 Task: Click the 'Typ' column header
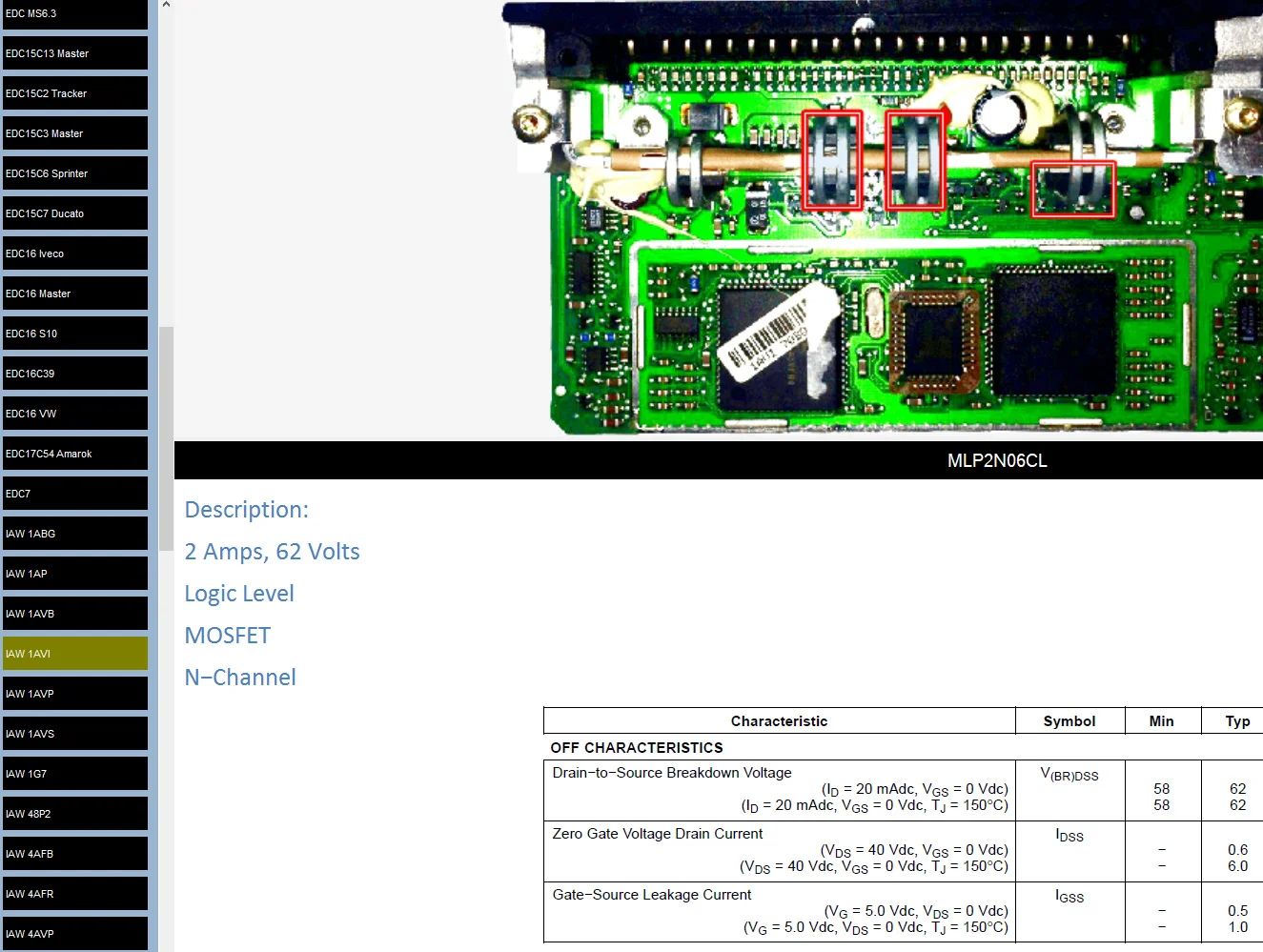click(x=1237, y=721)
